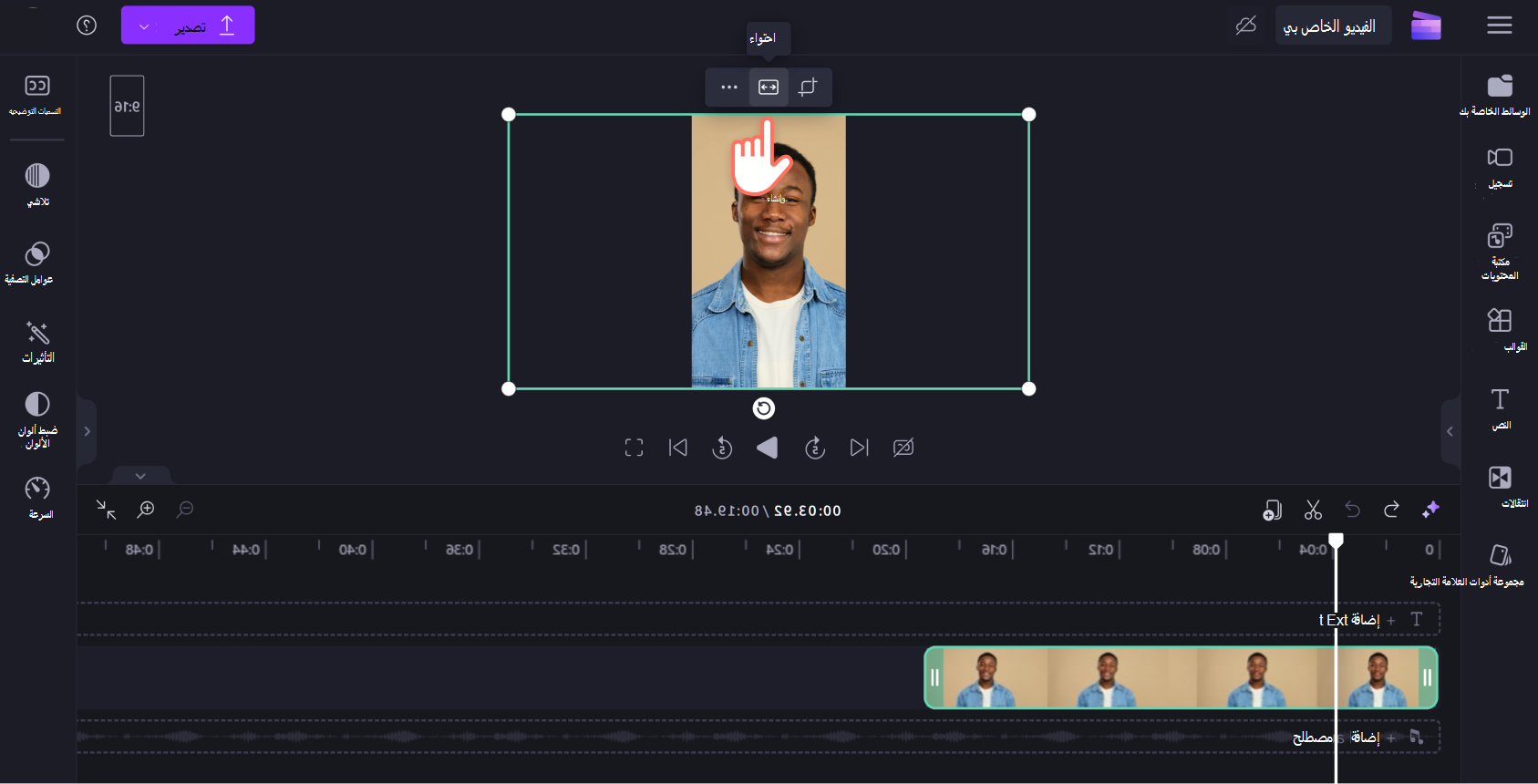Click the add audio track button
Screen dimensions: 1538x784
[x=1358, y=737]
